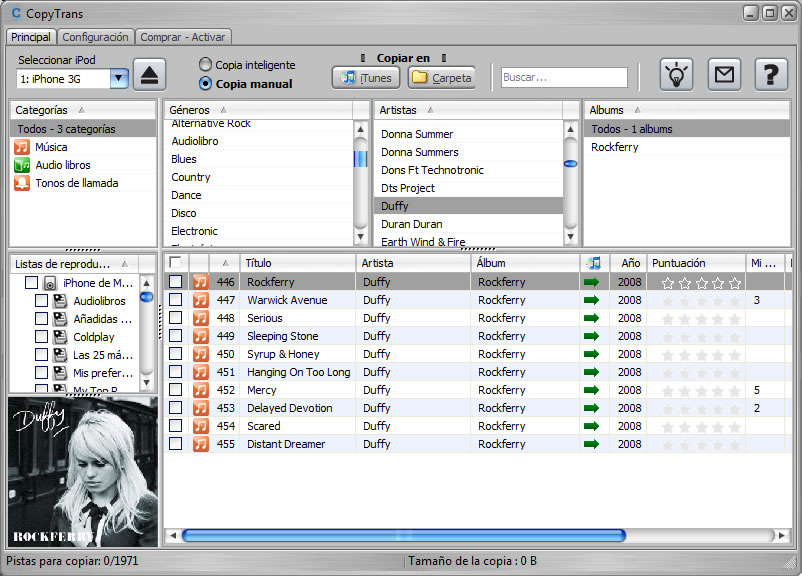Sort tracks by Puntuación column header
802x576 pixels.
point(697,263)
